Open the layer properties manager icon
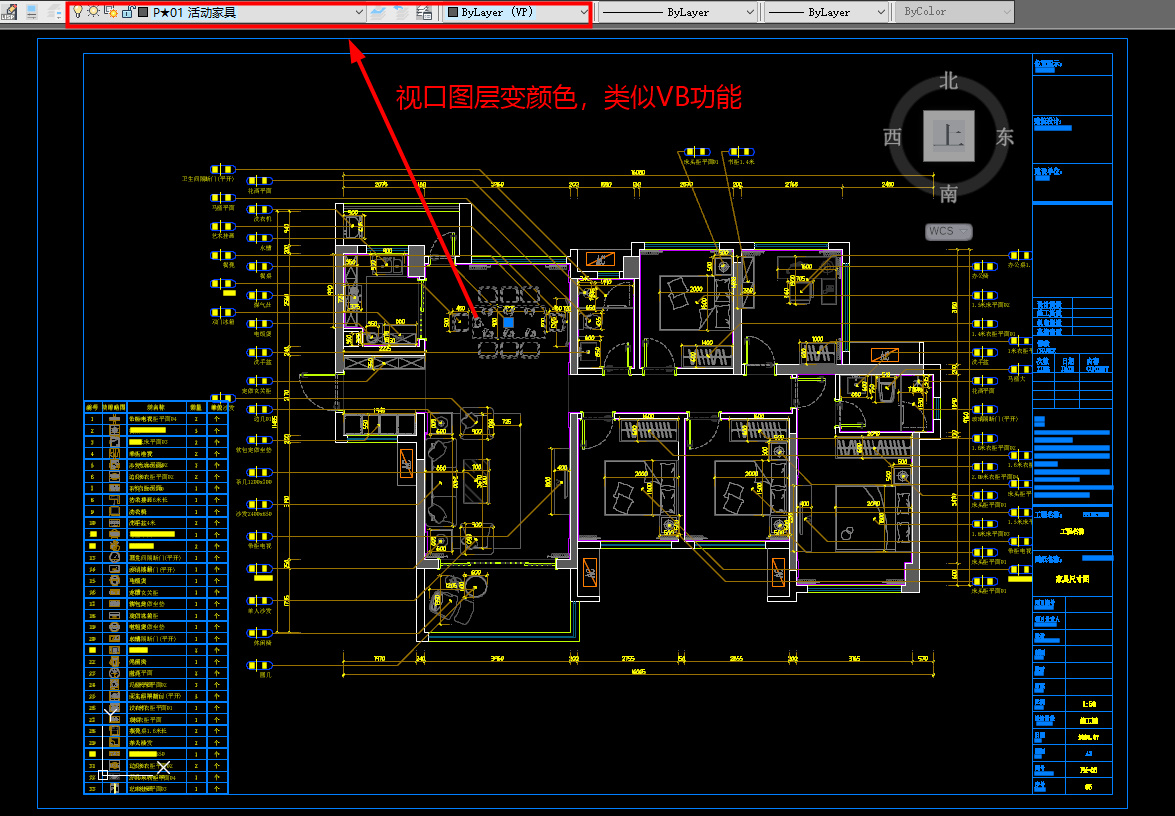Screen dimensions: 1175x816 31,12
